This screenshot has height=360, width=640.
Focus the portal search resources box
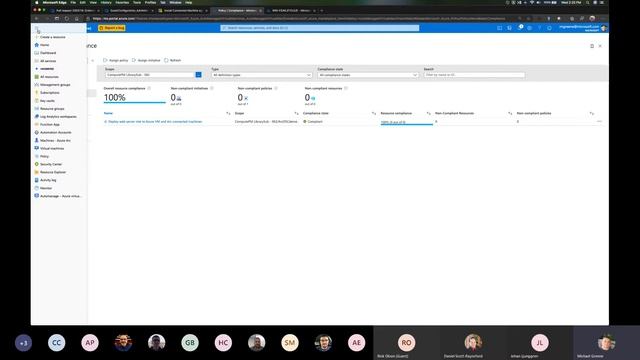320,28
